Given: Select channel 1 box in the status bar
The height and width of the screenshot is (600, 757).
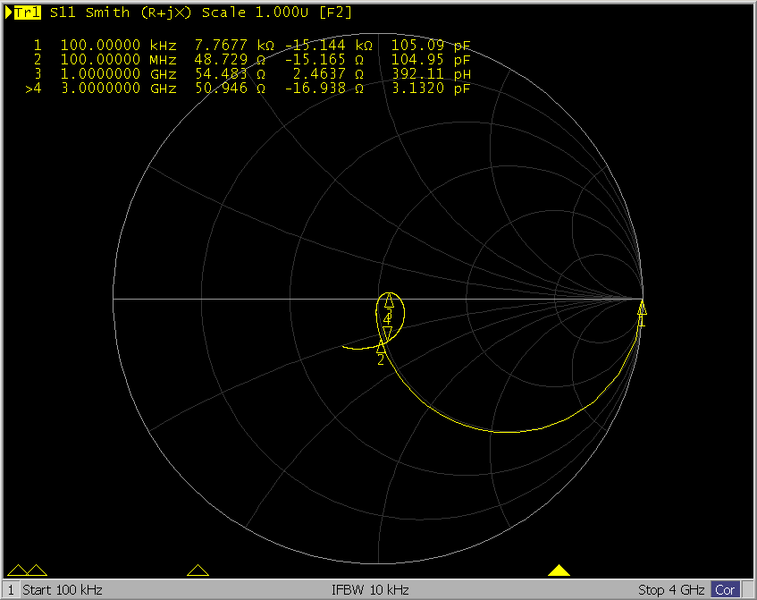Looking at the screenshot, I should [11, 590].
